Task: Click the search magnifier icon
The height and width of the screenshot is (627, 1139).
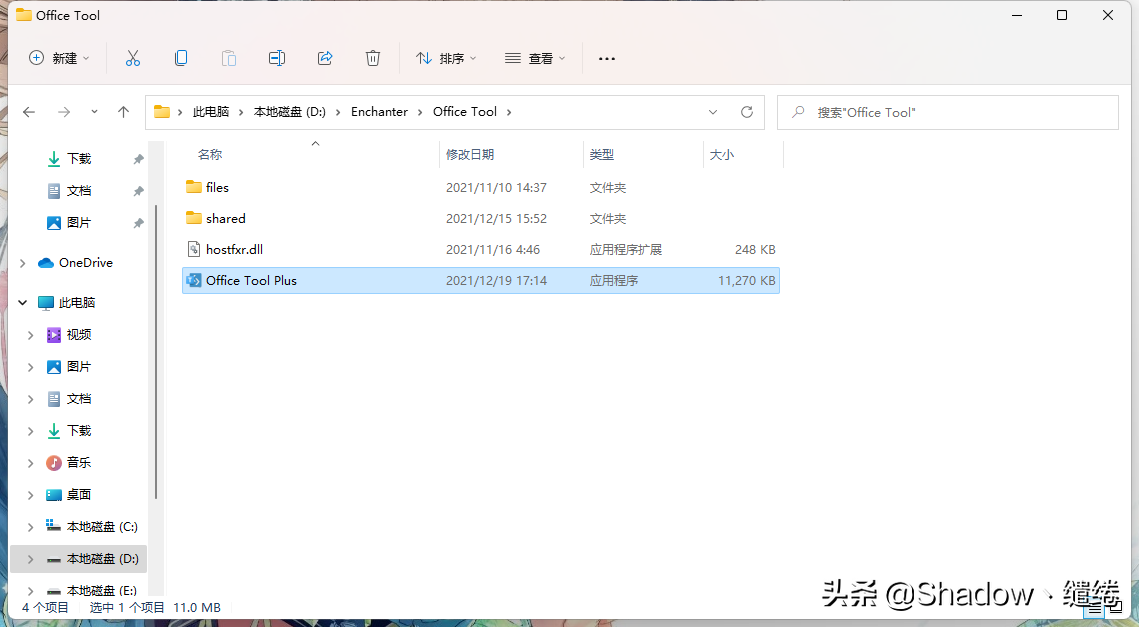Action: point(798,112)
